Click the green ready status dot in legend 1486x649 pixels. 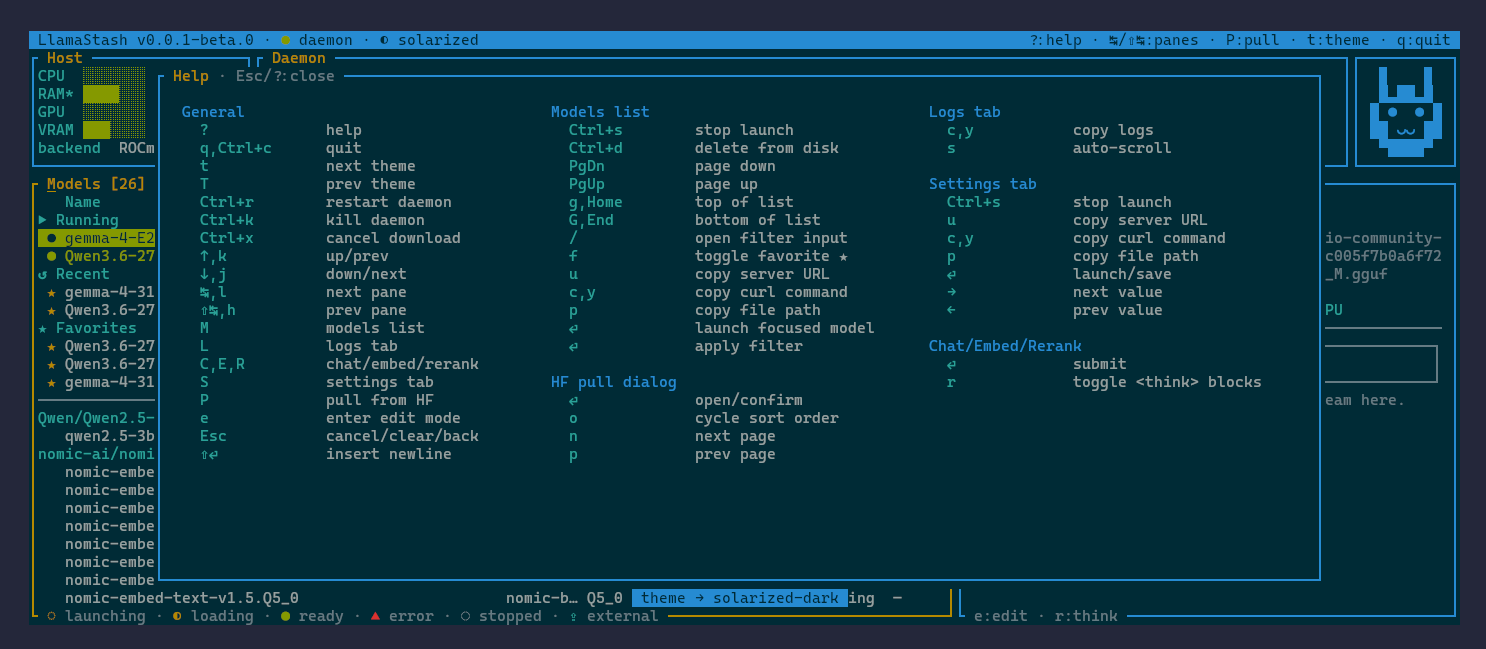click(285, 616)
